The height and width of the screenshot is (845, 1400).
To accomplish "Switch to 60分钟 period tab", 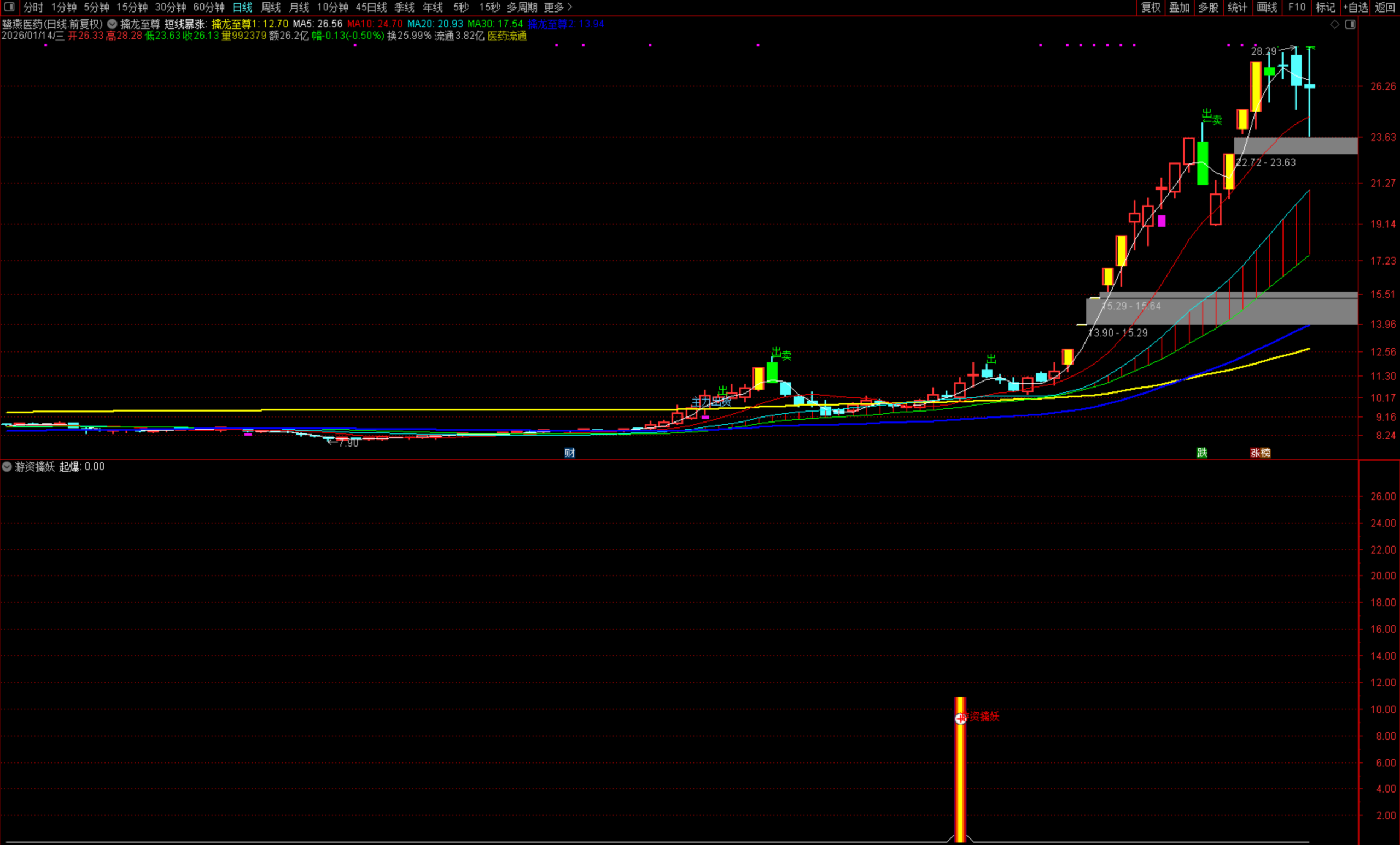I will (209, 8).
